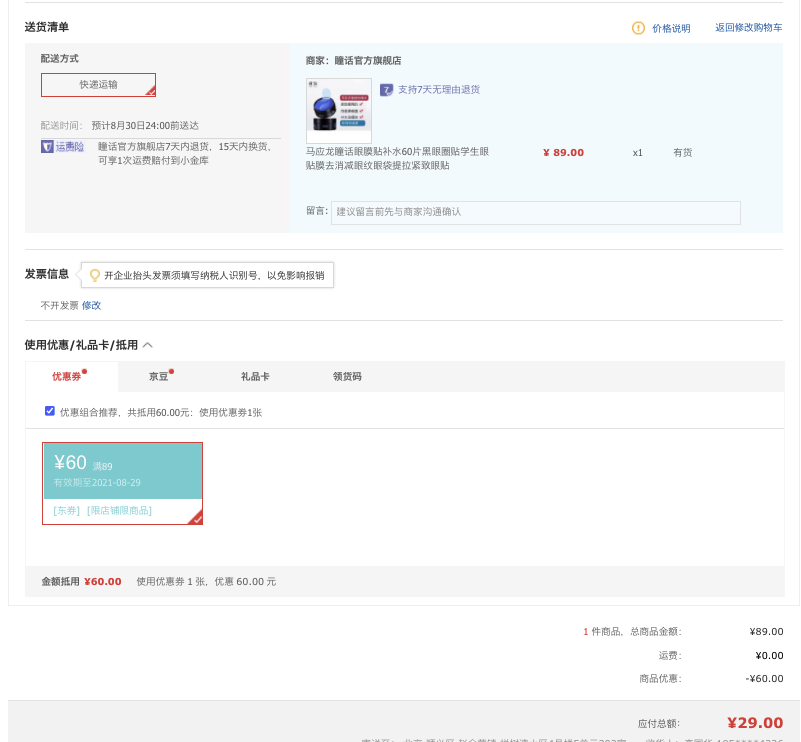
Task: Select the ¥60 满89 coupon card
Action: point(122,483)
